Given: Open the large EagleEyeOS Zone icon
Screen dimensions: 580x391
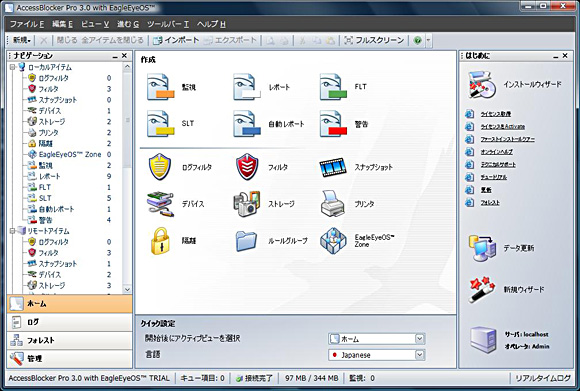Looking at the screenshot, I should pyautogui.click(x=333, y=241).
